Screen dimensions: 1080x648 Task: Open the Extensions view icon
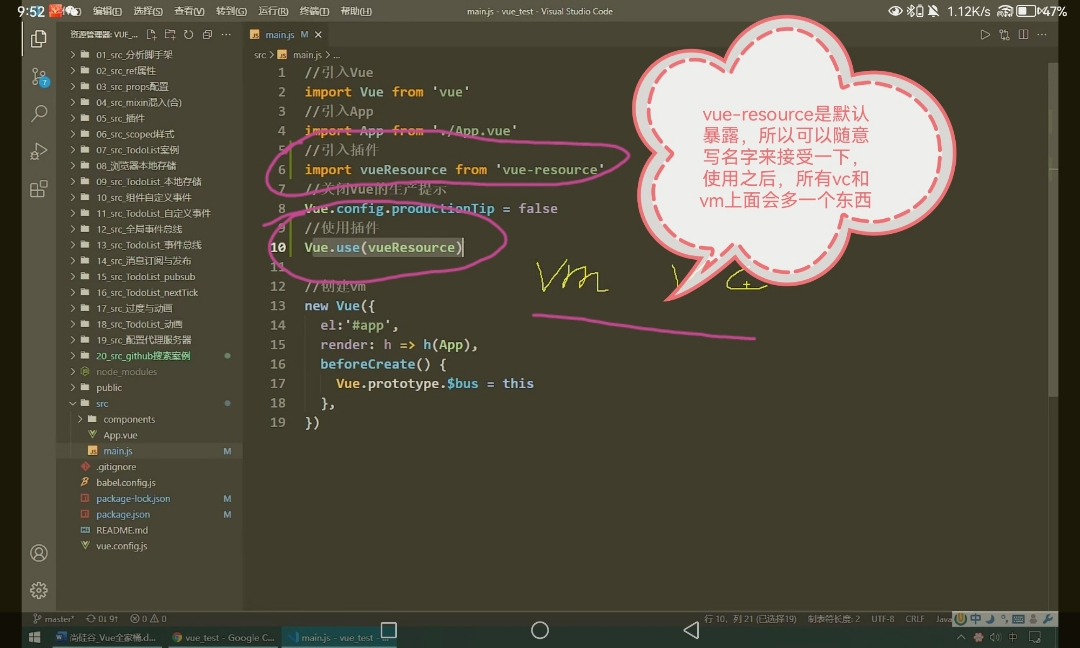(x=39, y=189)
